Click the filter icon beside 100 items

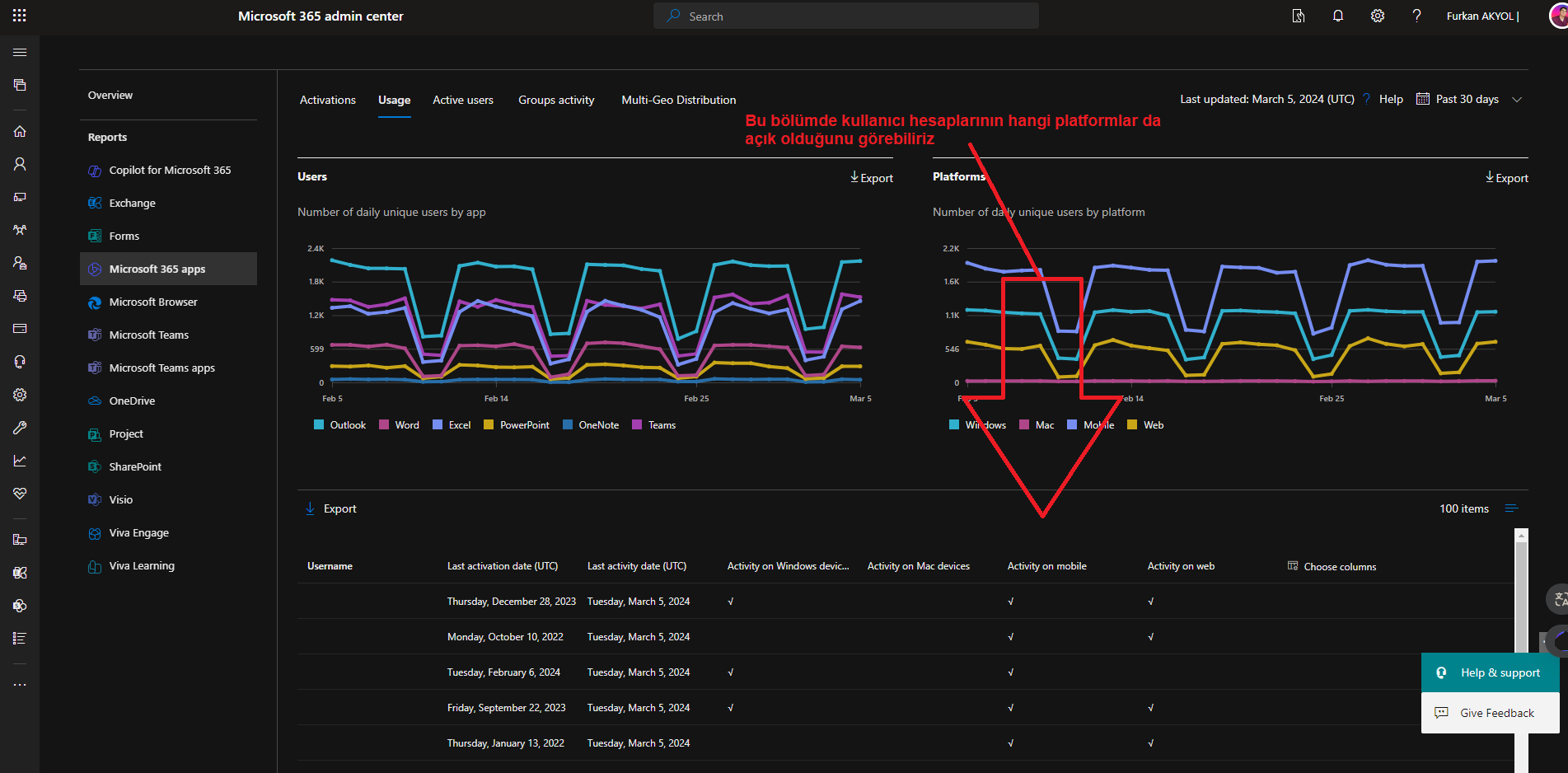click(x=1511, y=508)
